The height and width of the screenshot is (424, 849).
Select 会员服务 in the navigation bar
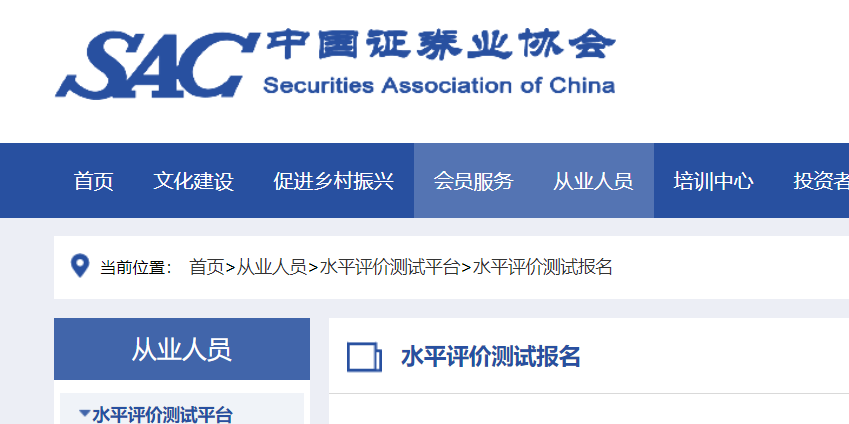pyautogui.click(x=473, y=181)
